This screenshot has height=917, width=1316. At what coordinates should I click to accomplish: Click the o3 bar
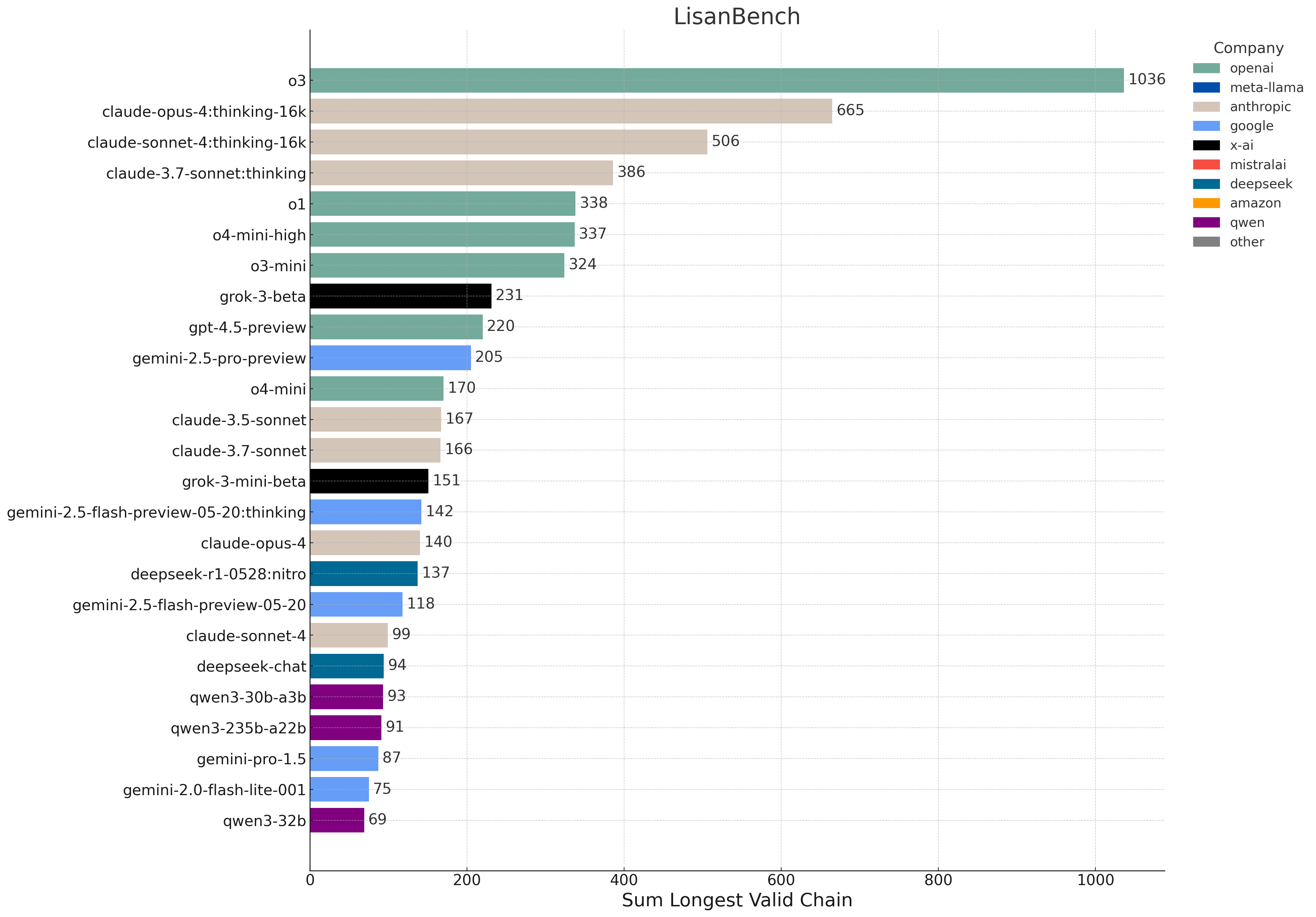pyautogui.click(x=717, y=80)
